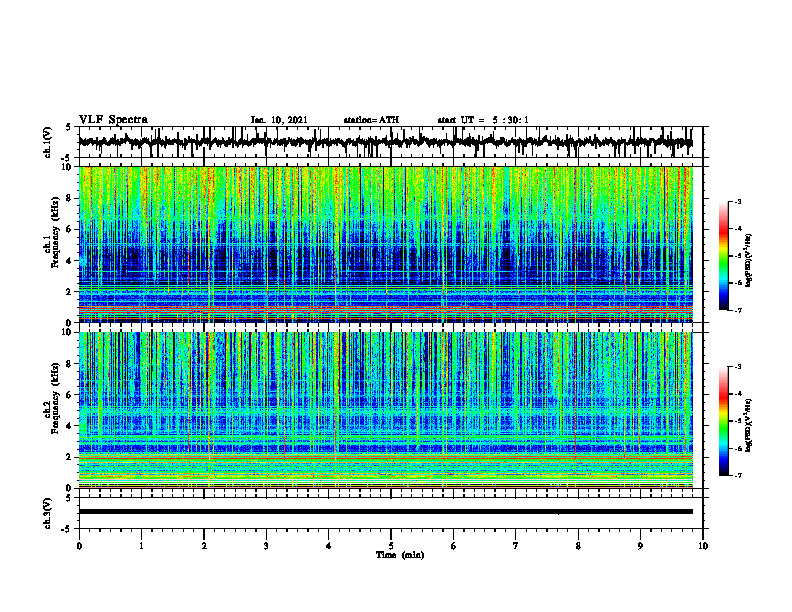This screenshot has width=792, height=612.
Task: Click the ch.3(V) axis label
Action: [47, 513]
